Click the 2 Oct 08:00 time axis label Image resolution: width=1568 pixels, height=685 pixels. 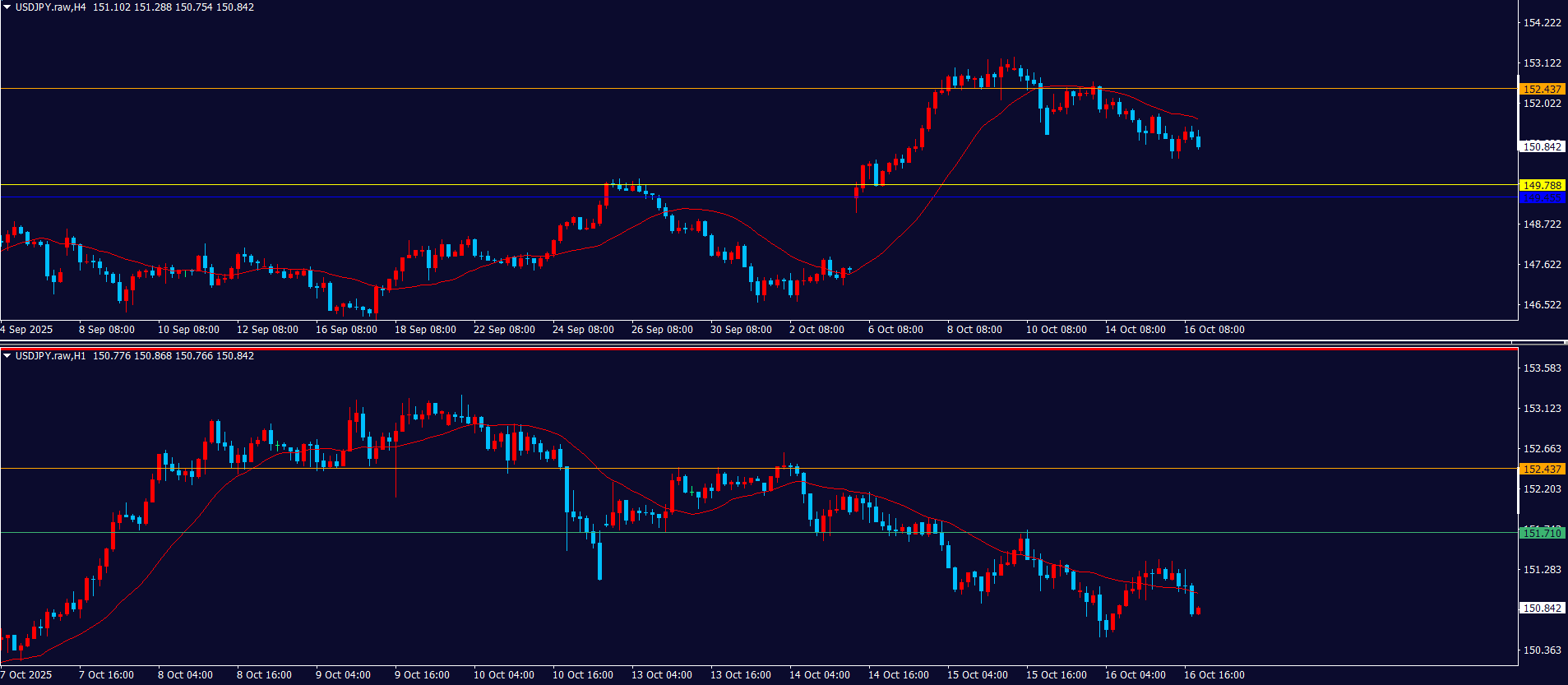816,330
